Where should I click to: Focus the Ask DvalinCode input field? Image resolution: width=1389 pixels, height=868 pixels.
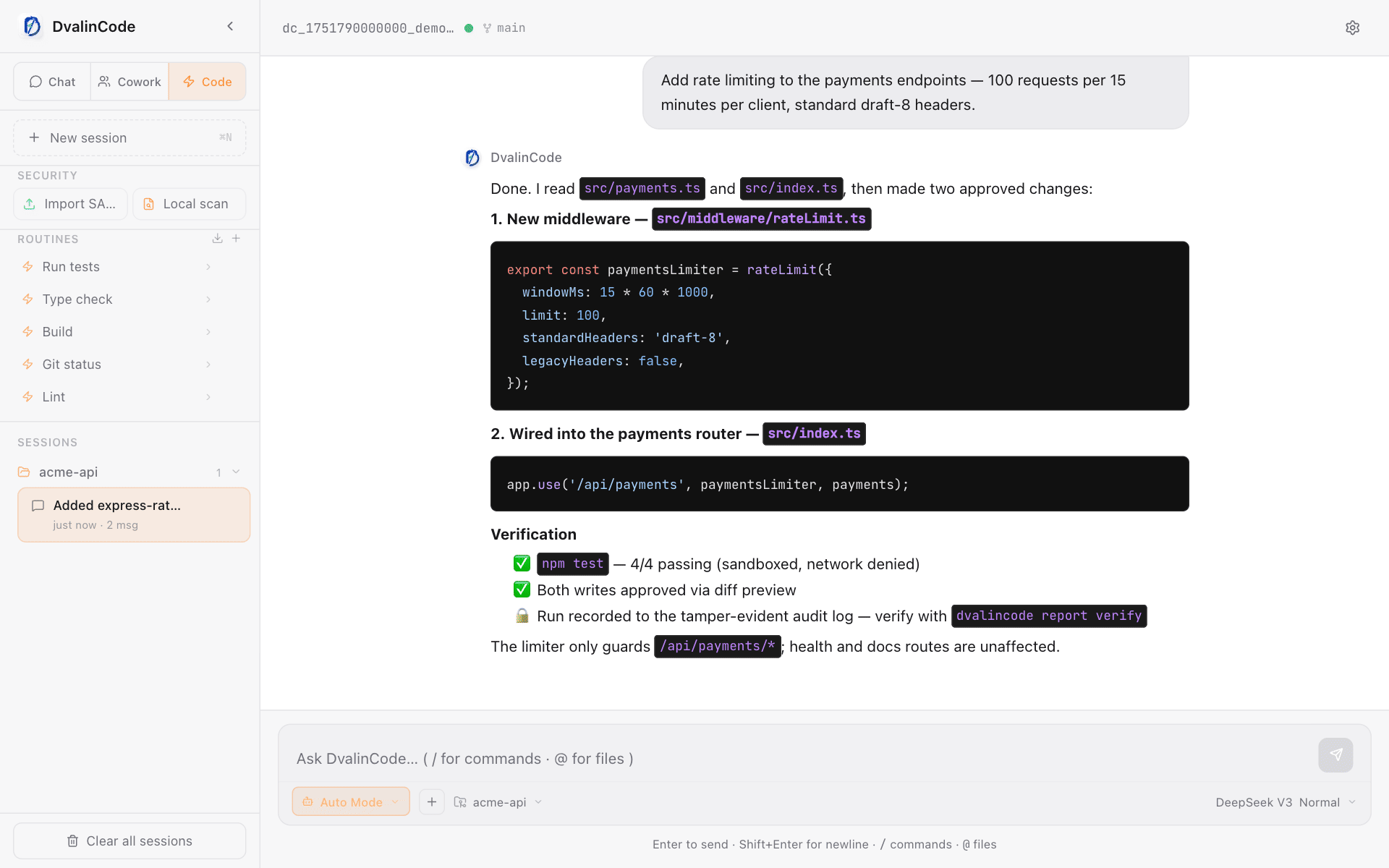799,759
